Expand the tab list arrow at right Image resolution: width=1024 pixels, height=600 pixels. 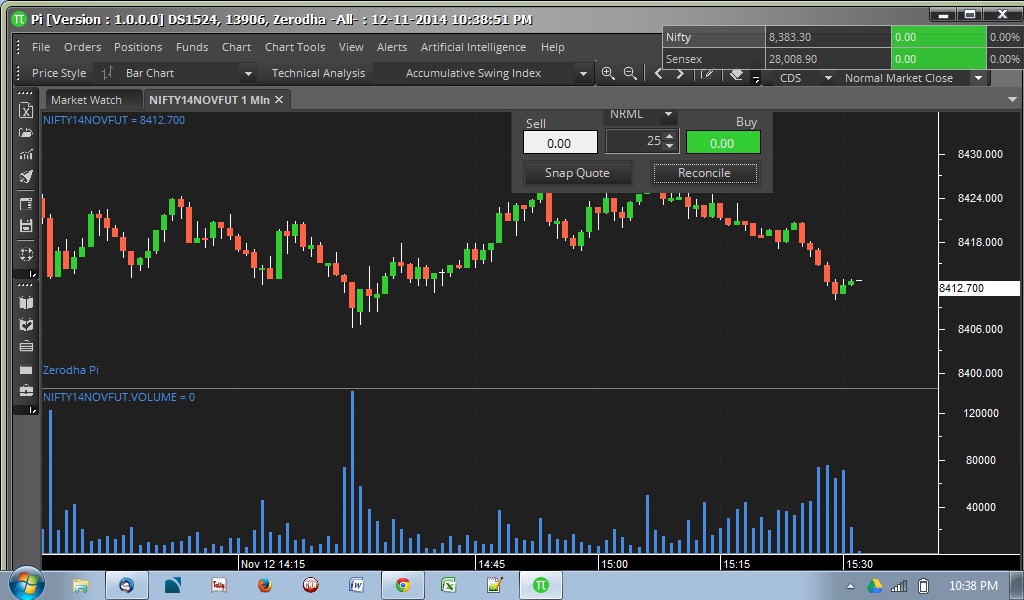(x=1012, y=99)
